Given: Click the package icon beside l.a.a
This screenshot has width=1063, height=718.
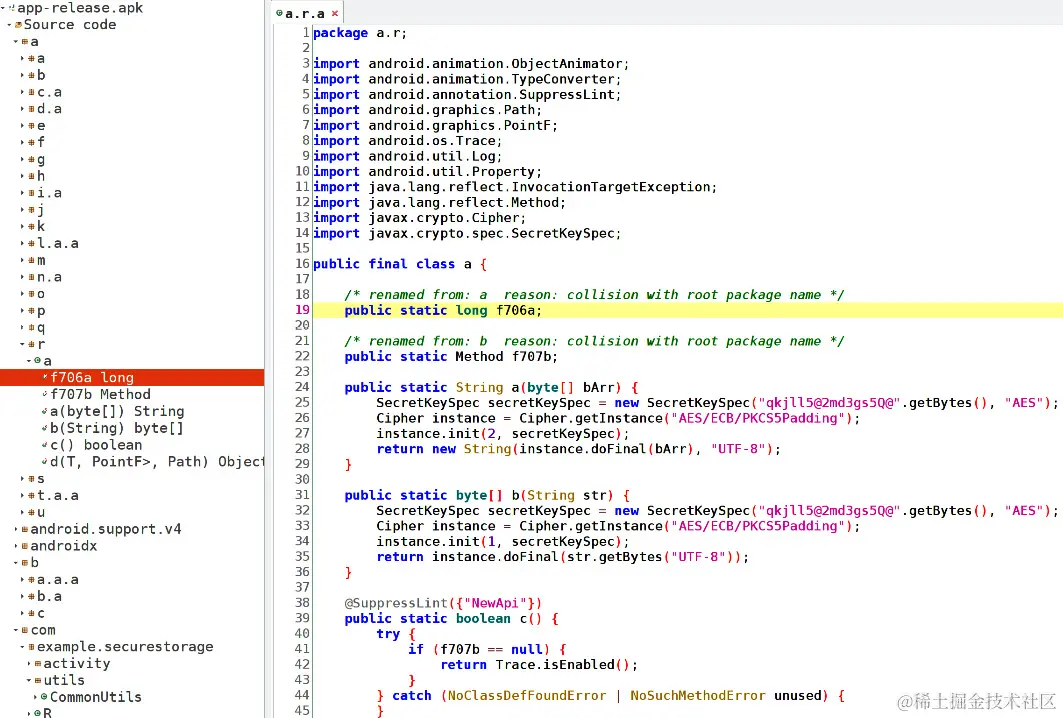Looking at the screenshot, I should 31,243.
